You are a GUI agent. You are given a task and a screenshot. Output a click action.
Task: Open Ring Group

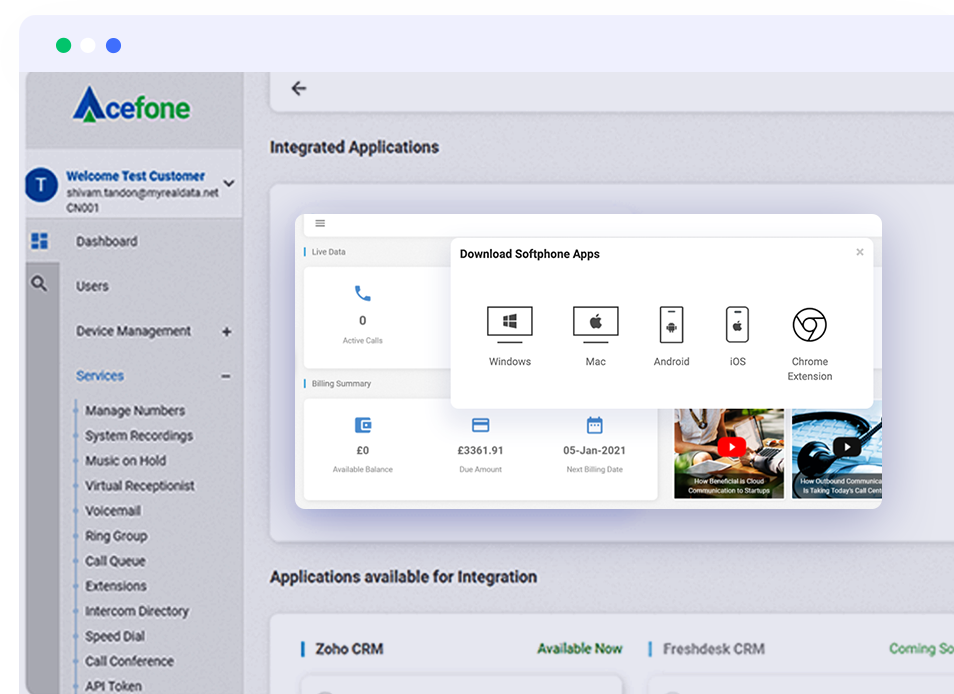116,536
